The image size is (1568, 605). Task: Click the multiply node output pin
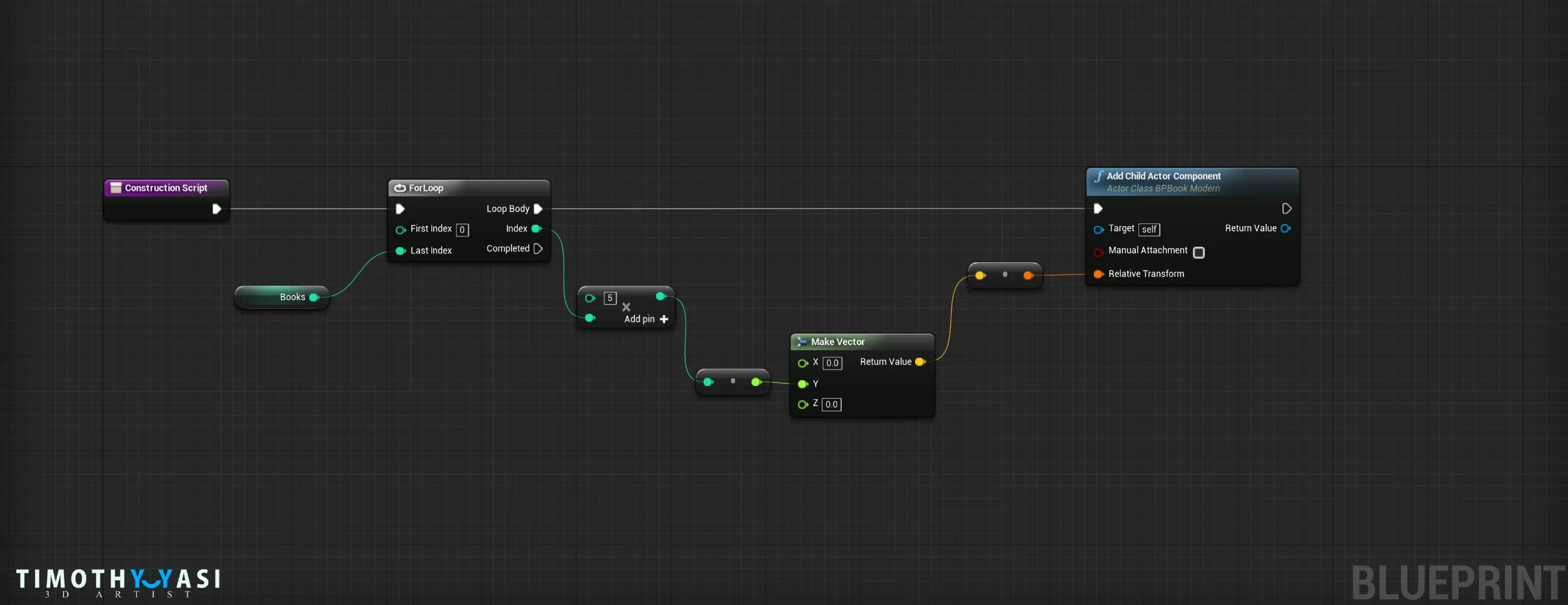coord(661,296)
